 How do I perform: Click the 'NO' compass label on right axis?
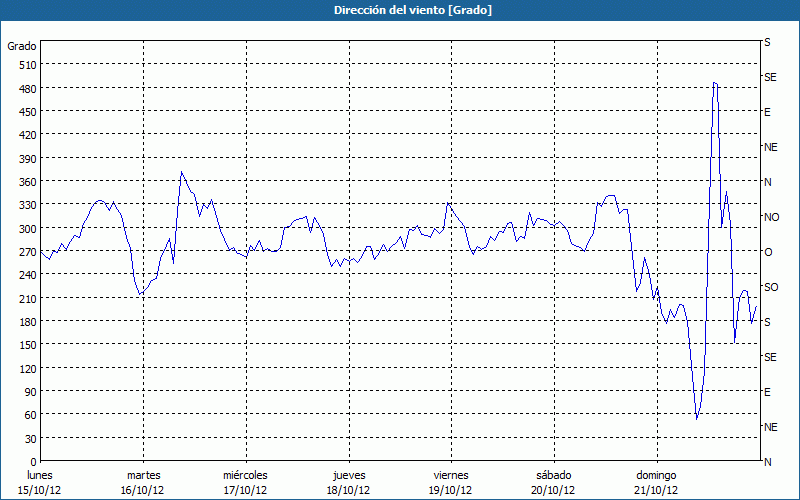click(x=771, y=217)
